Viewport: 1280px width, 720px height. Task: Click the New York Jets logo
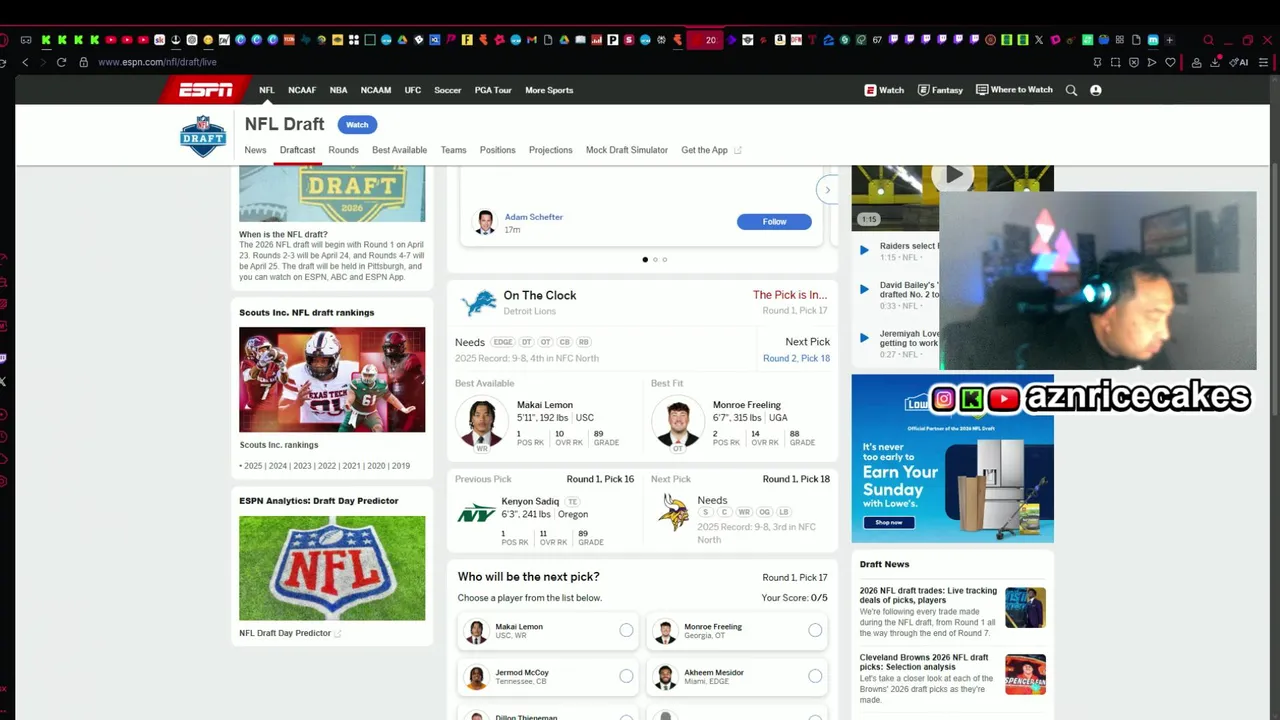coord(477,514)
